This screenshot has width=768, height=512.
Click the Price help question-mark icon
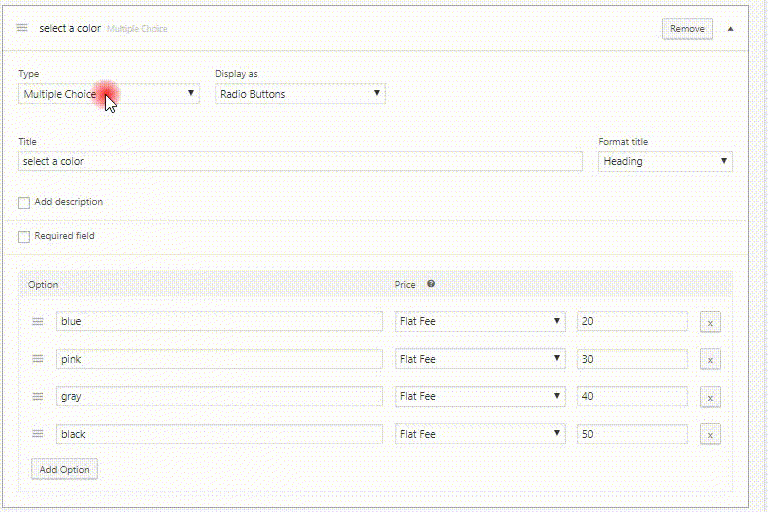coord(431,284)
